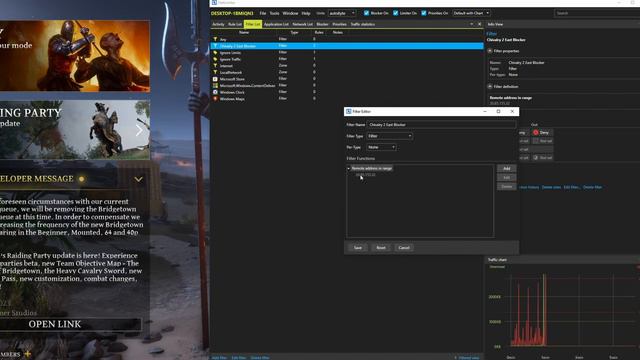
Task: Collapse the Remote address in range node
Action: [349, 168]
